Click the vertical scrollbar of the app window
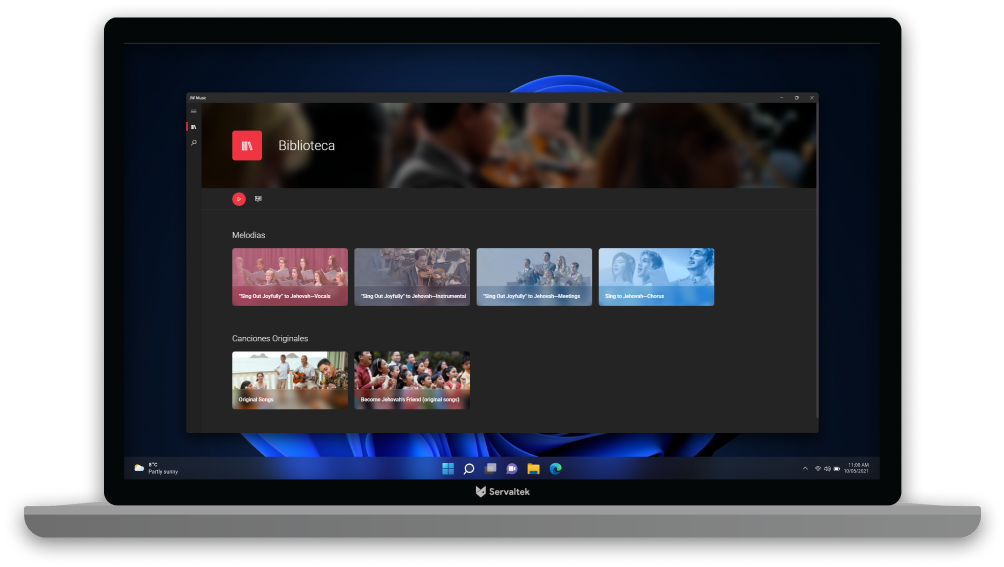1004x567 pixels. point(817,261)
